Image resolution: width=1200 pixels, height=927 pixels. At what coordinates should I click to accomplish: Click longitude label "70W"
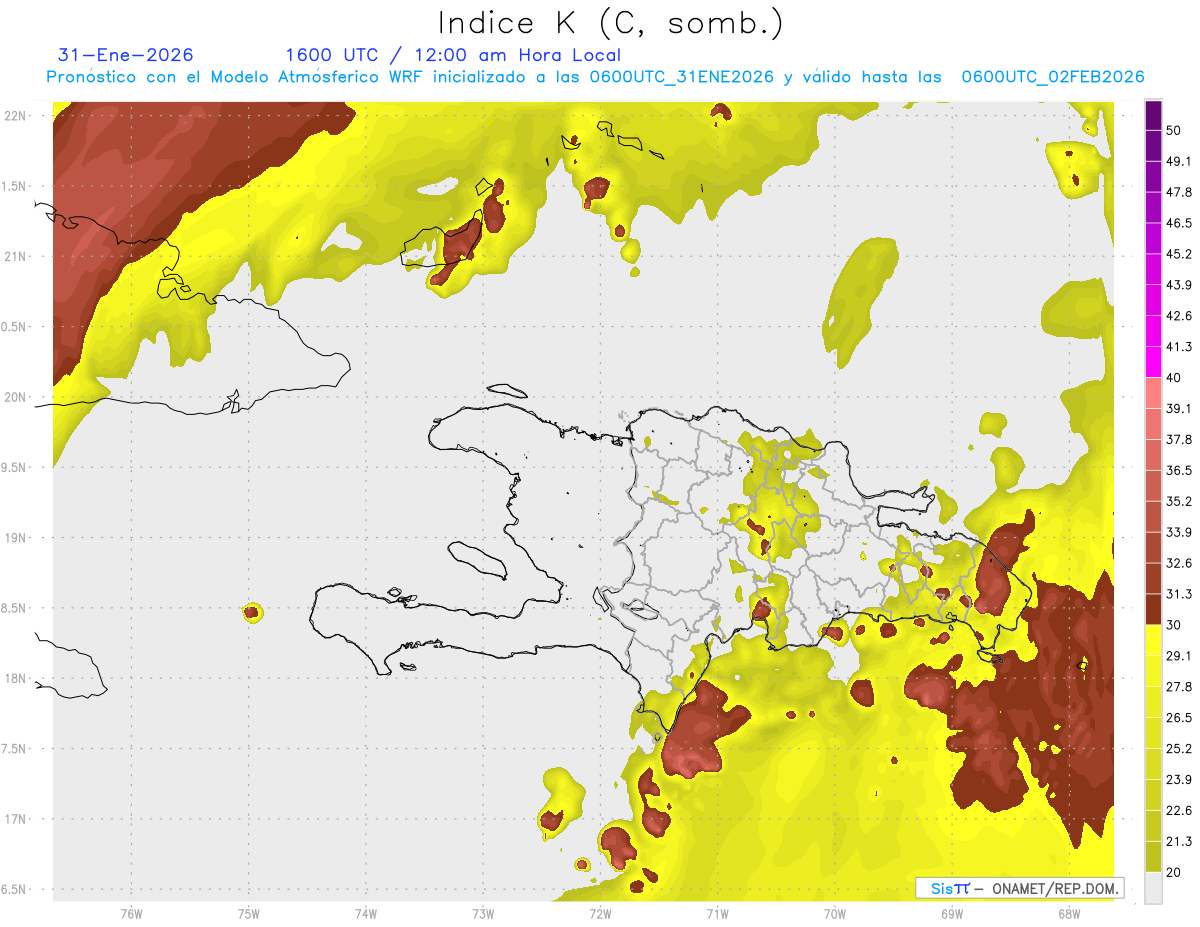point(835,914)
